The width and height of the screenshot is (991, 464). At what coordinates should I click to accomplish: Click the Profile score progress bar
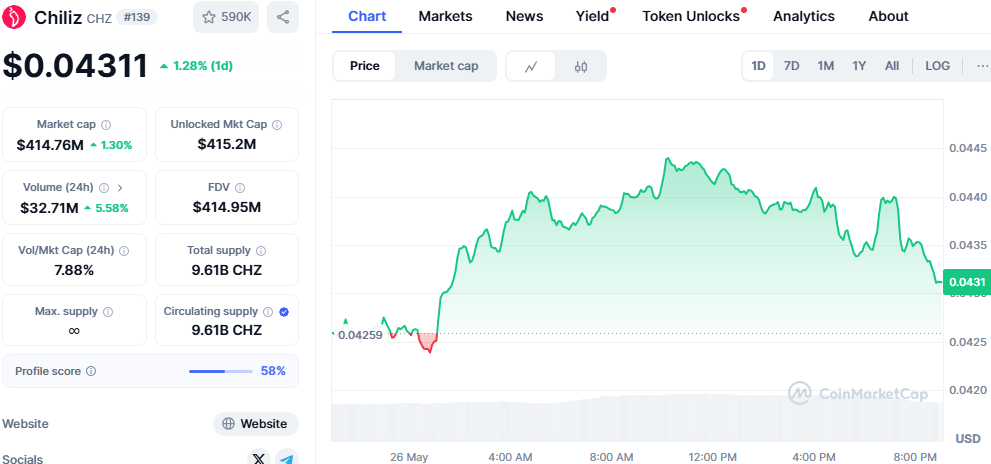click(x=221, y=371)
